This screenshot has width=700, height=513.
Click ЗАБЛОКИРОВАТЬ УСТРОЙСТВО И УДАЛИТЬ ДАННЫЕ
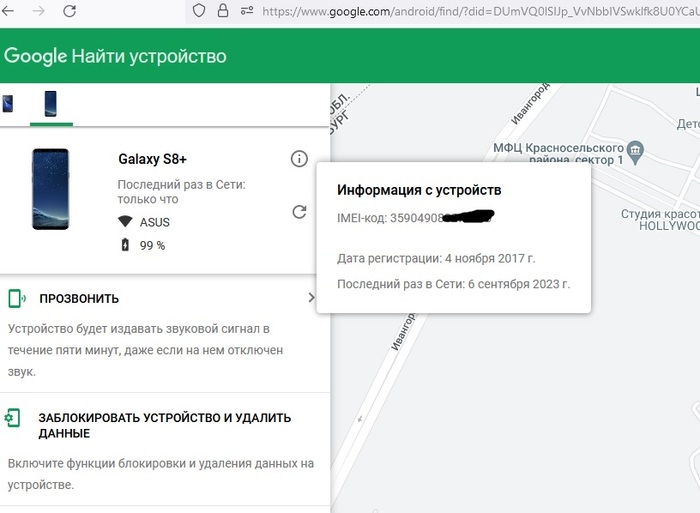pyautogui.click(x=164, y=425)
